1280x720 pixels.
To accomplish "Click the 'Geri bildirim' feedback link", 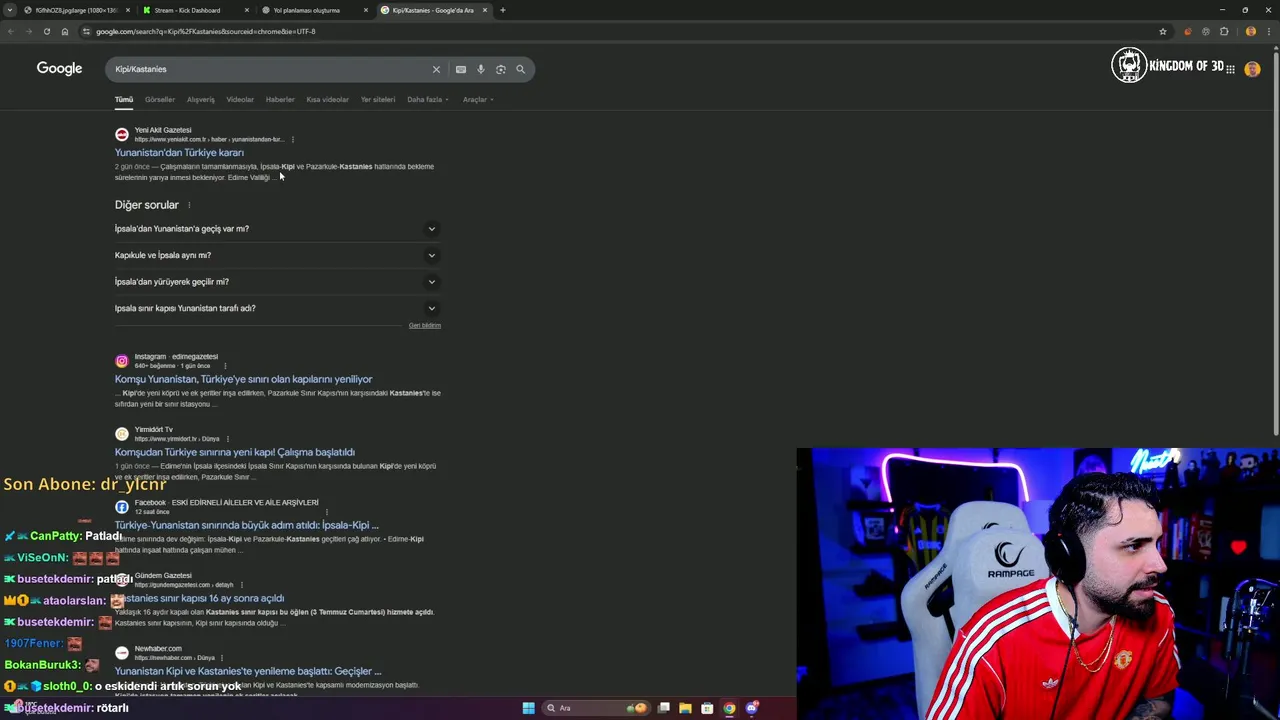I will click(x=425, y=325).
